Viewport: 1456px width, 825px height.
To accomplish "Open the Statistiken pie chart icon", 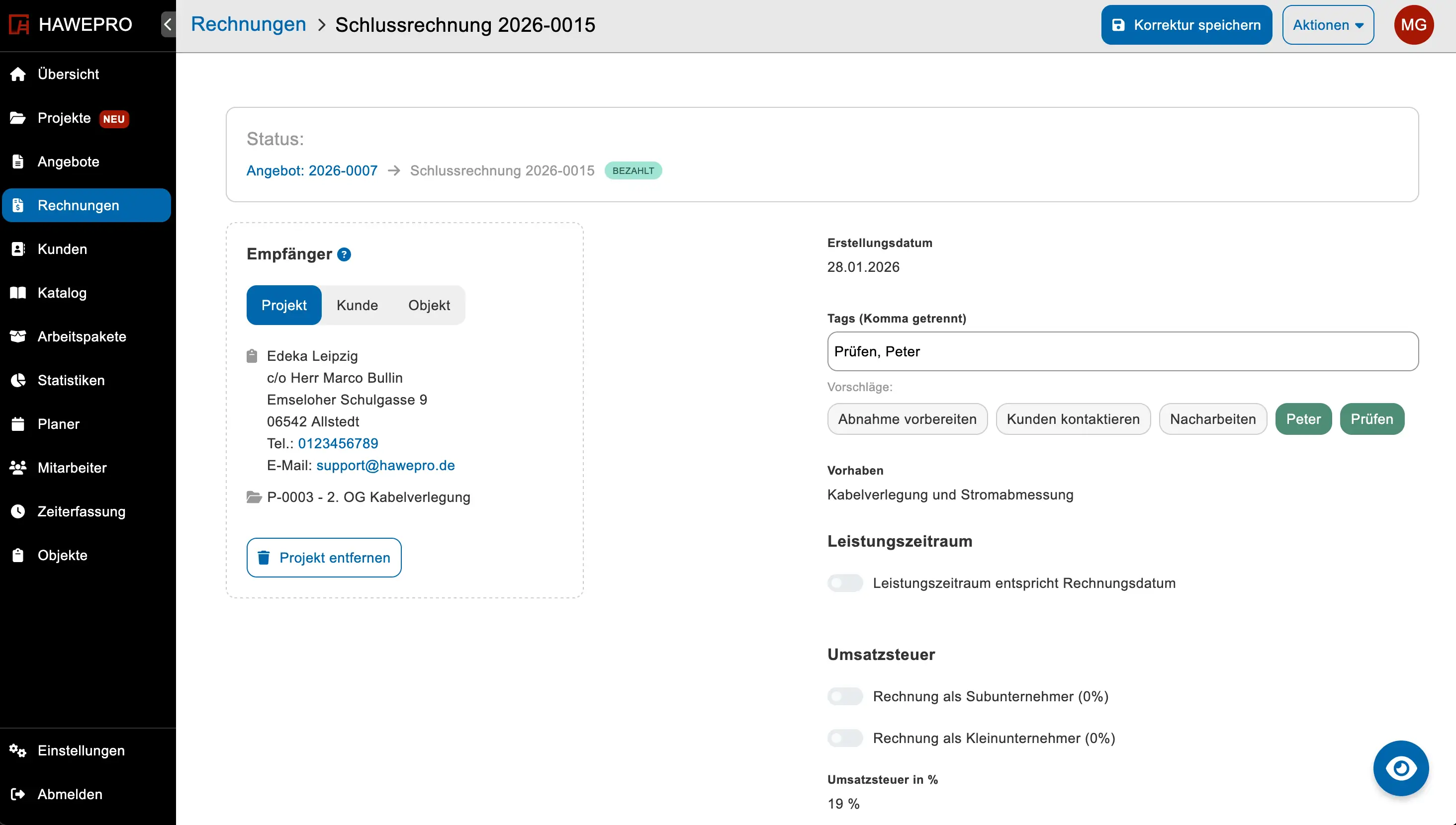I will point(17,380).
